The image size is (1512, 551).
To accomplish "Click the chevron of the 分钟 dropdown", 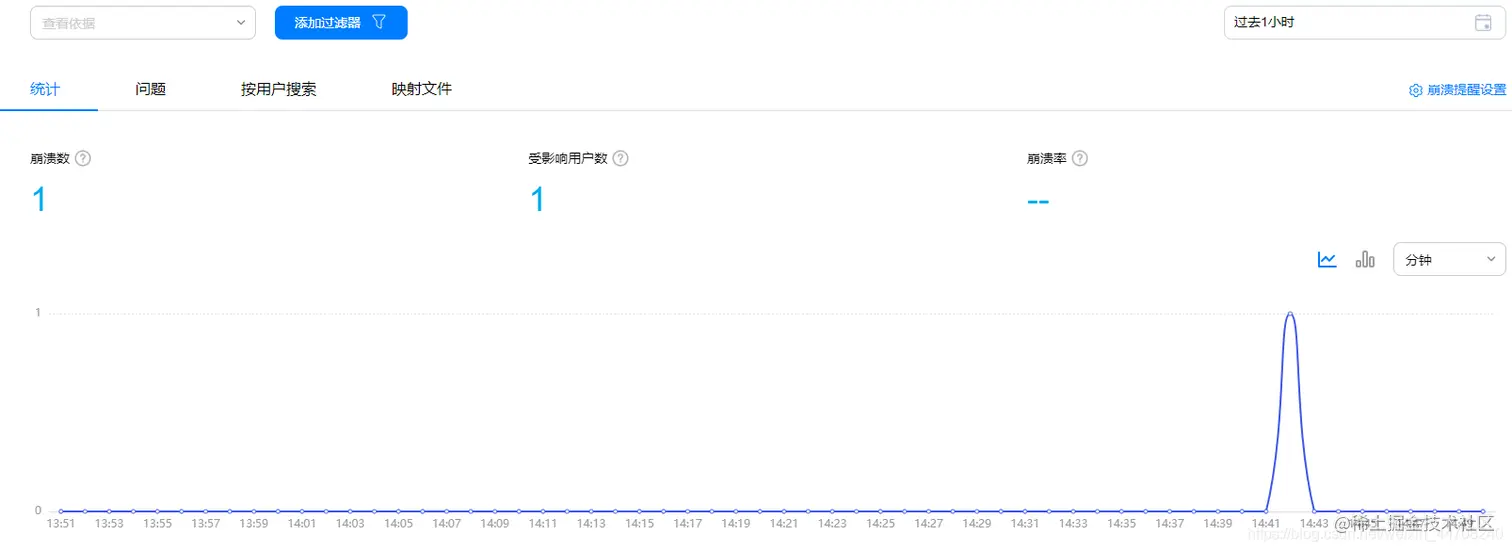I will (1490, 259).
